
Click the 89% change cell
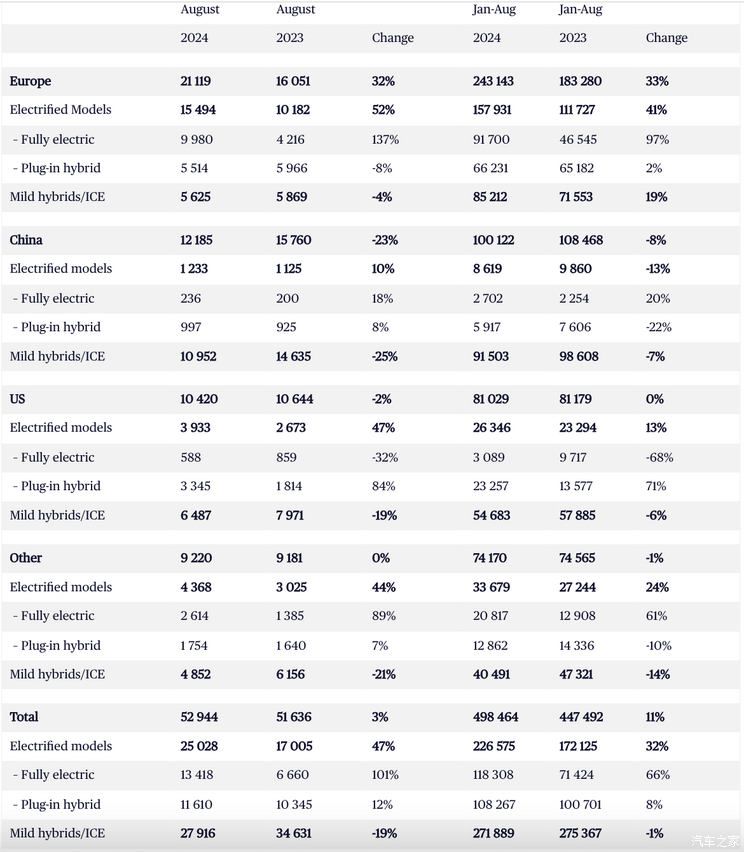pos(382,616)
